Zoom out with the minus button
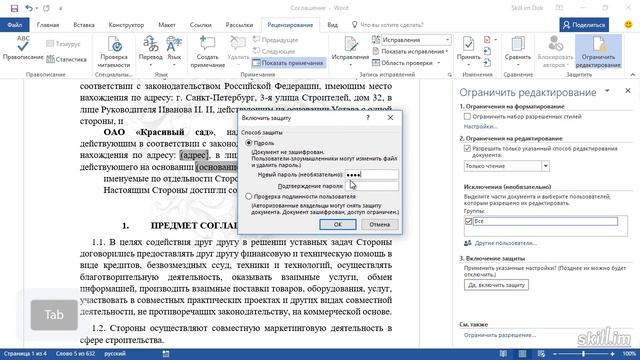The width and height of the screenshot is (640, 360). click(554, 354)
